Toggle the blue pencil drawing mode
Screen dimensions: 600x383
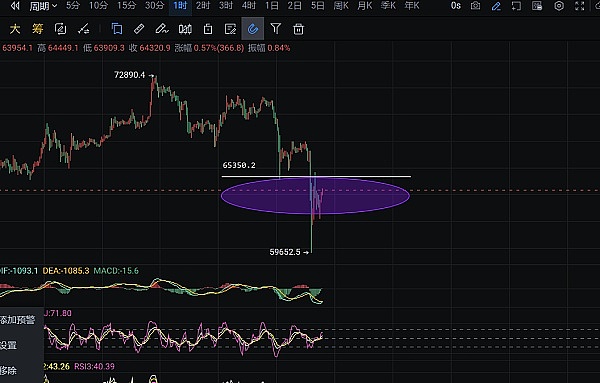[x=496, y=6]
